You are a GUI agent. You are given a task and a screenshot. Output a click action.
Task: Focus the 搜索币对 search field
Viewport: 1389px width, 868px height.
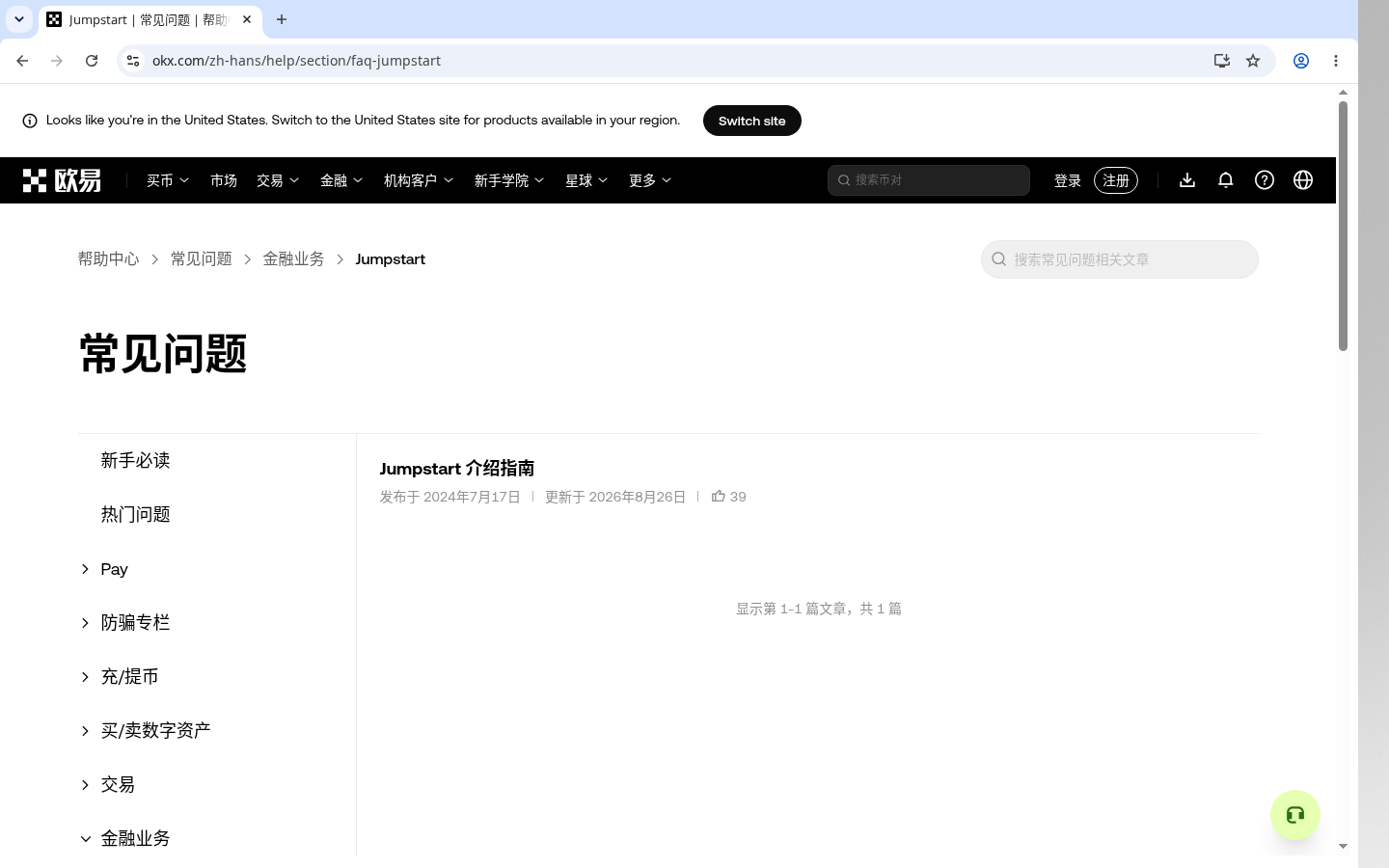coord(929,180)
